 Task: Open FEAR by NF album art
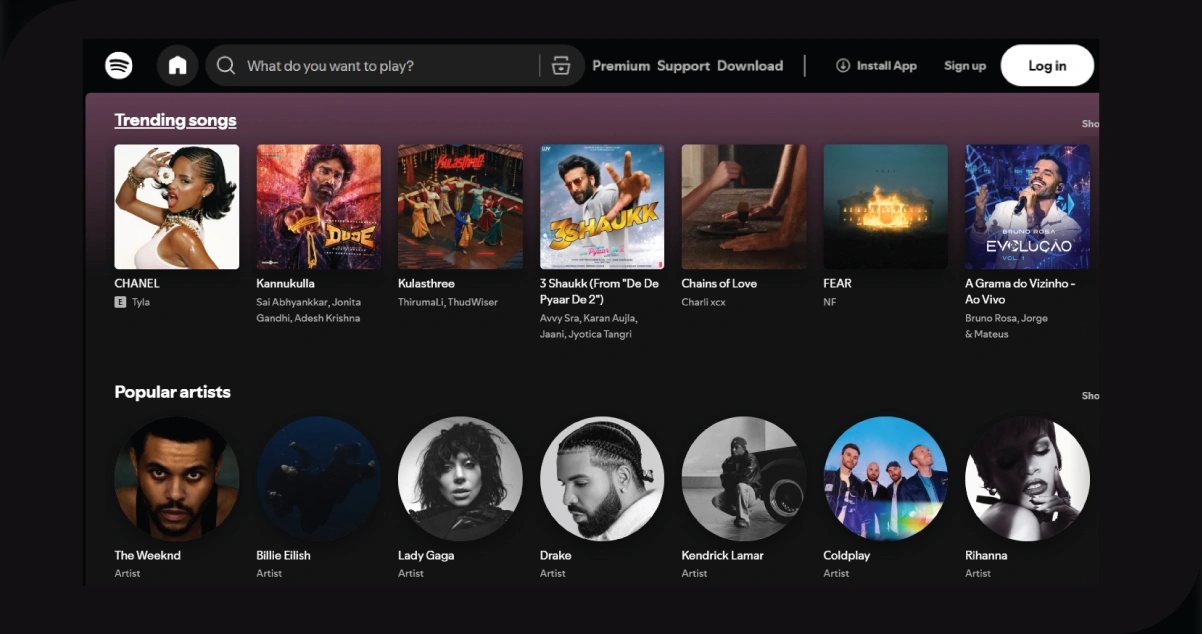coord(885,206)
